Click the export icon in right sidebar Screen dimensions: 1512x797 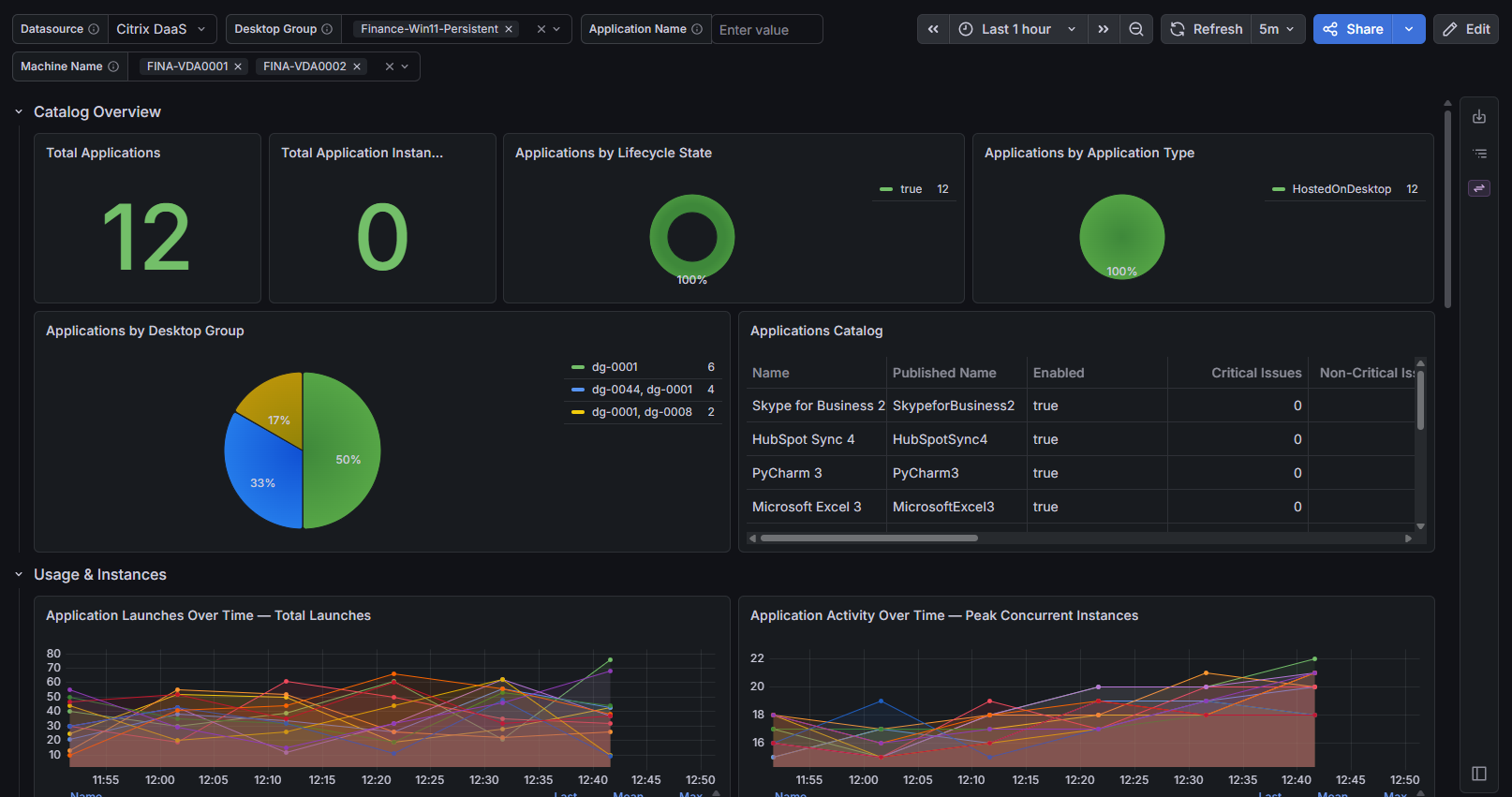[x=1479, y=117]
